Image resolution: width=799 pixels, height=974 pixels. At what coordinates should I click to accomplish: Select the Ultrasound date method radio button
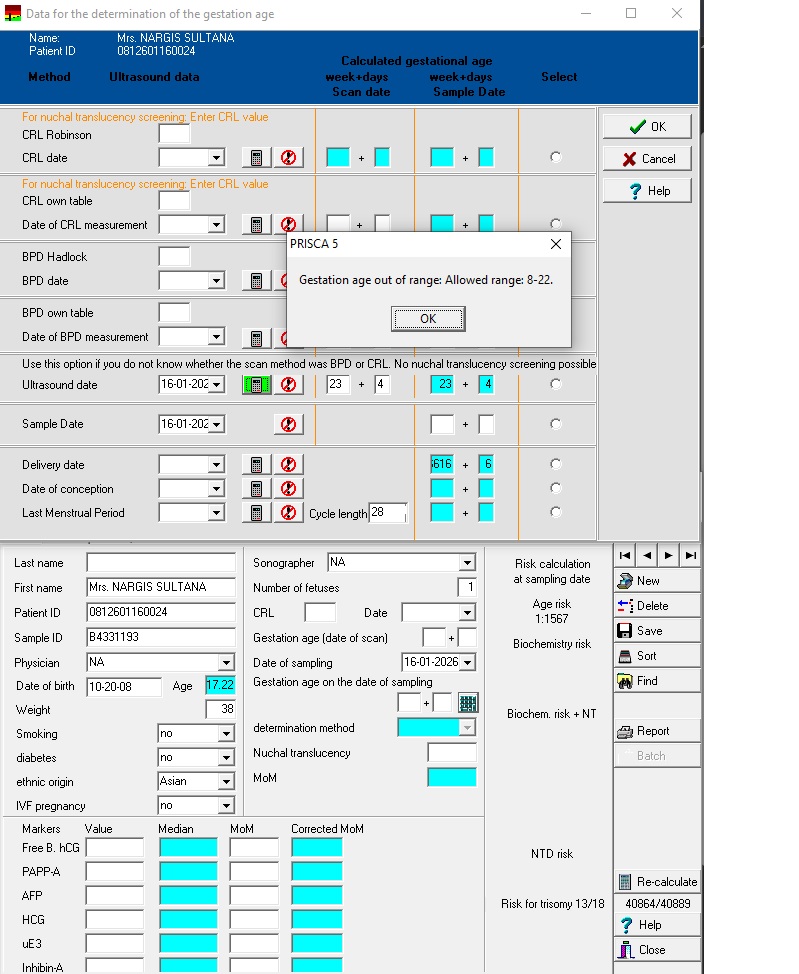tap(556, 384)
